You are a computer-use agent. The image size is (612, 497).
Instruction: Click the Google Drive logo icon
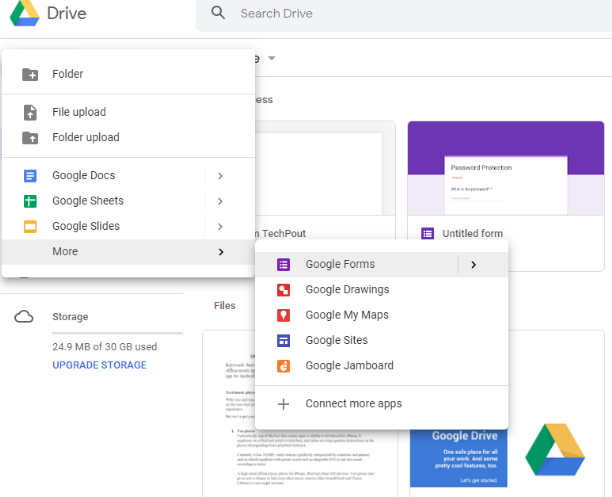22,15
